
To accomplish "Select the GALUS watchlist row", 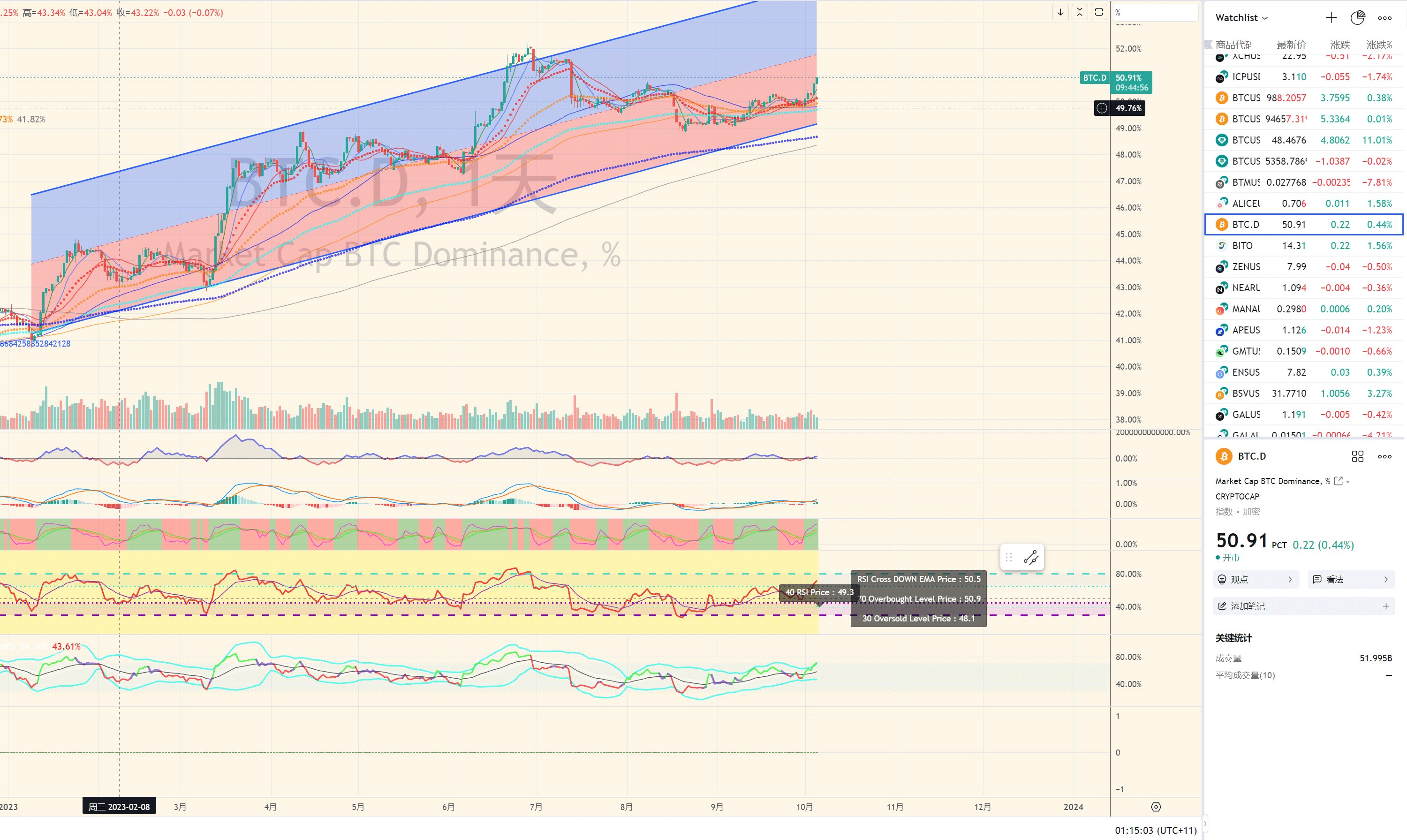I will coord(1304,414).
